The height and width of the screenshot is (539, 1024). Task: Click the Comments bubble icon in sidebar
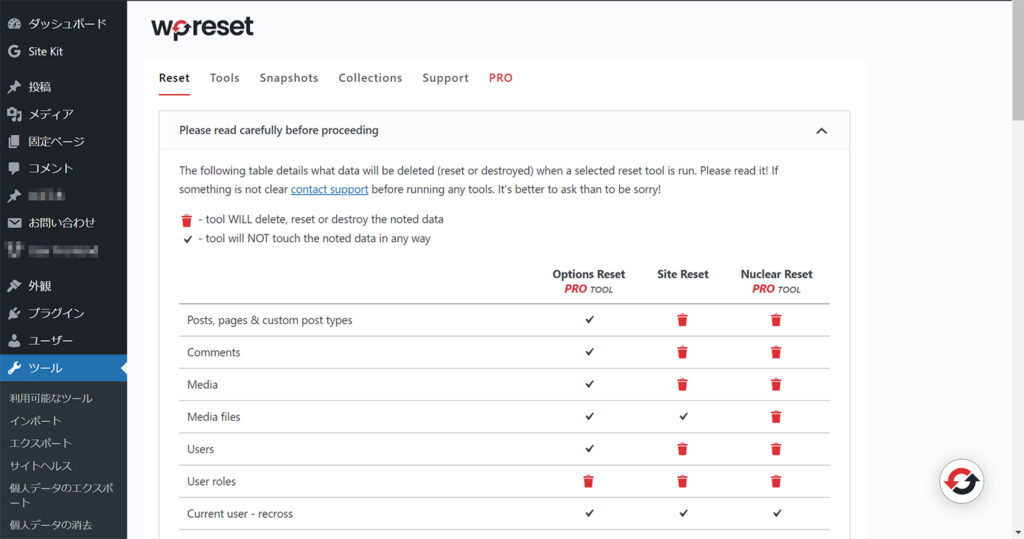(x=14, y=168)
